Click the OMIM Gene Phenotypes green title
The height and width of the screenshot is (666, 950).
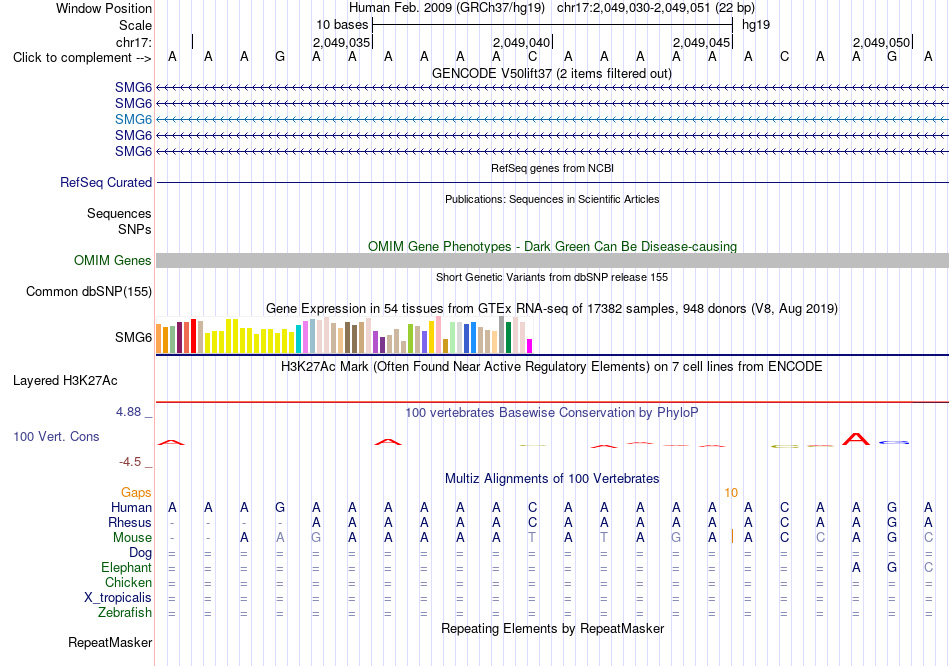tap(552, 247)
